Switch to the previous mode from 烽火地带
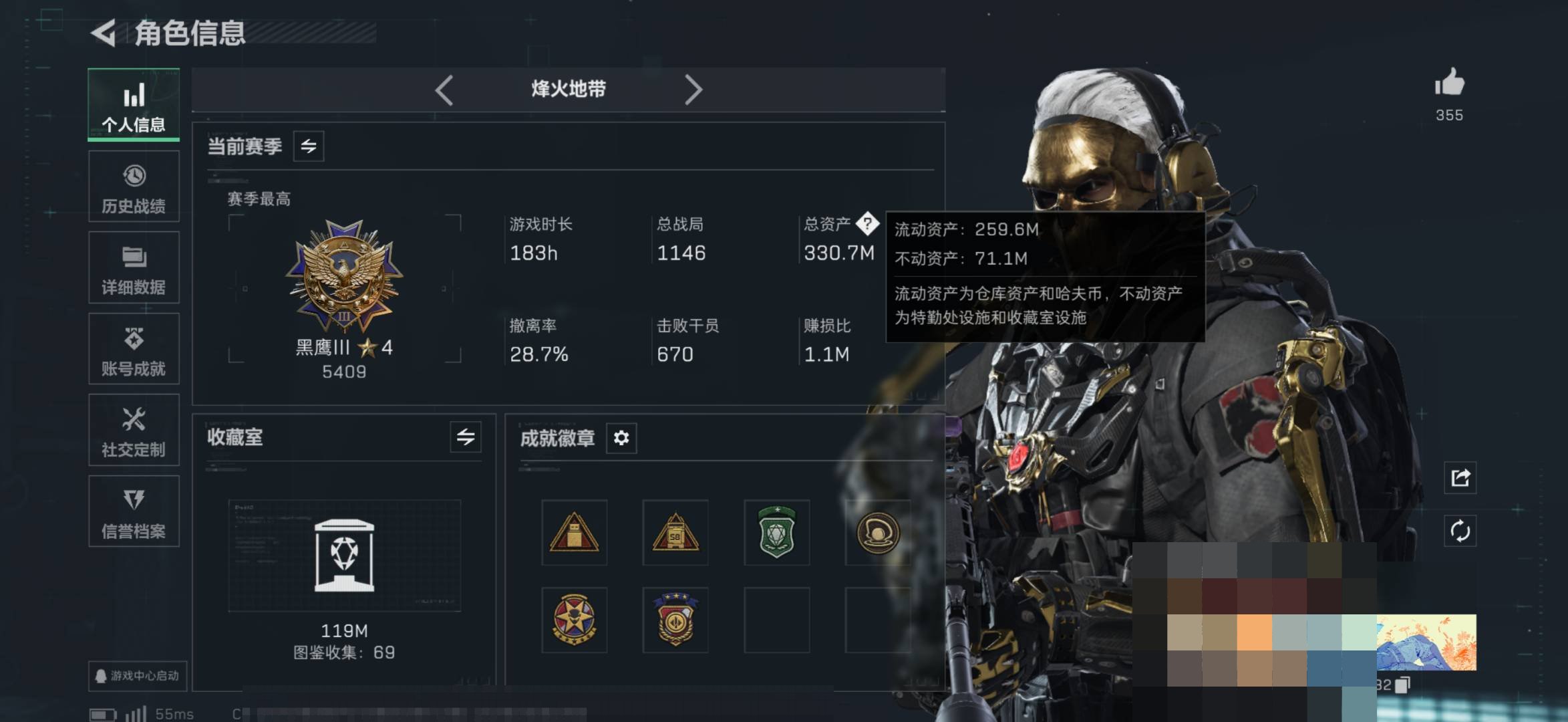 click(444, 90)
